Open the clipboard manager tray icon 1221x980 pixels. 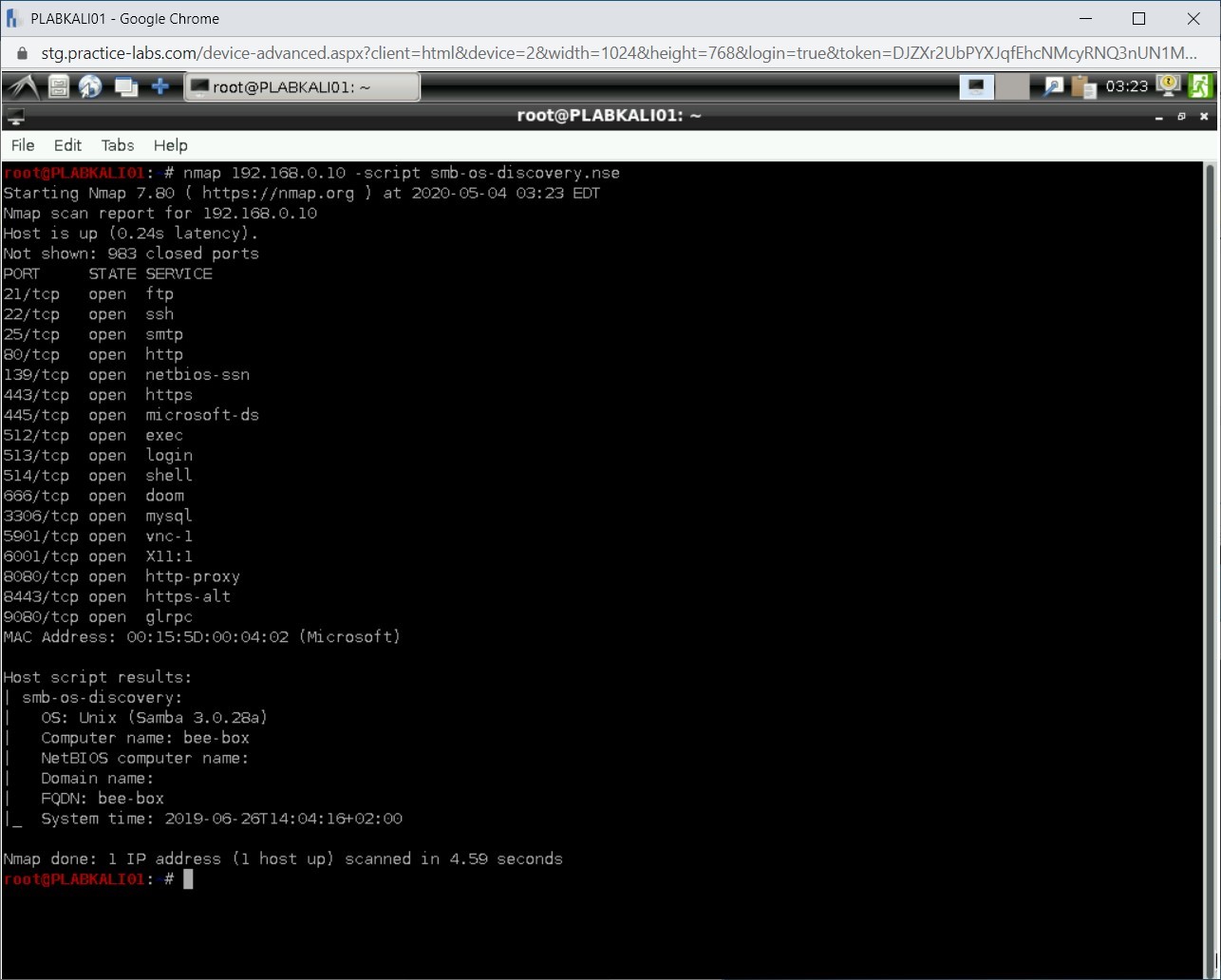1083,86
